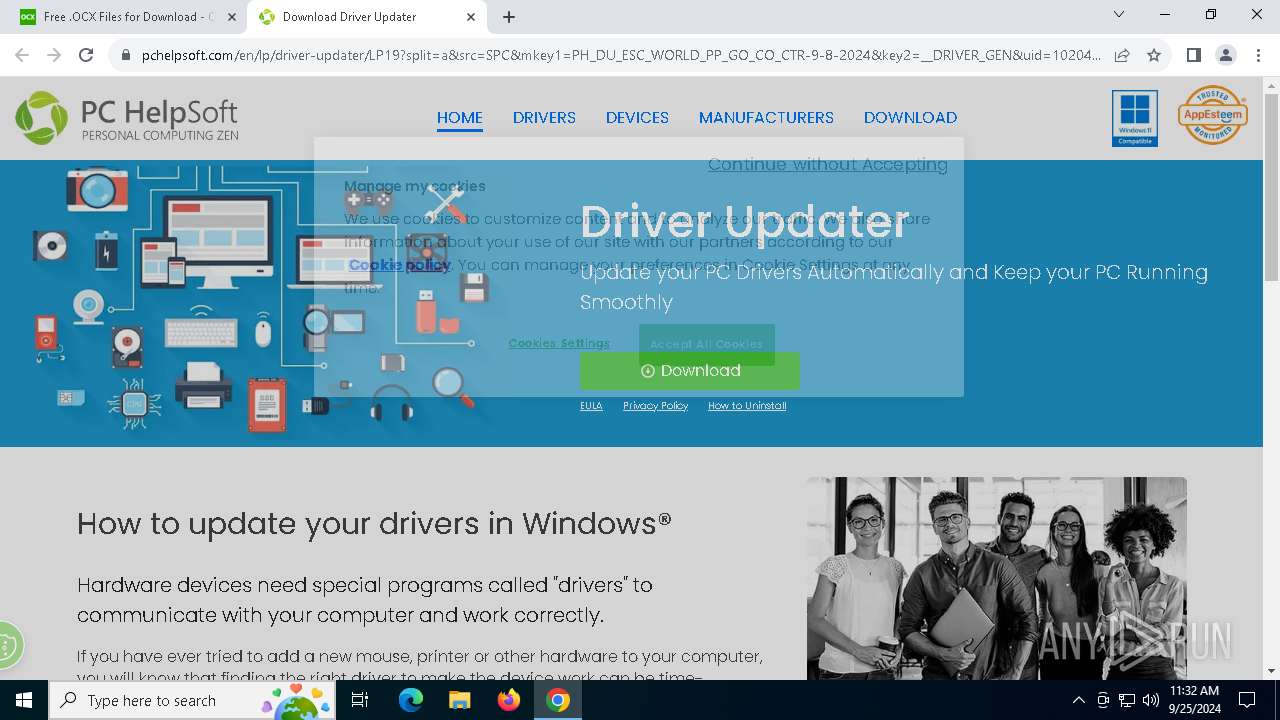Open the Chrome side panel
1280x720 pixels.
pos(1193,55)
